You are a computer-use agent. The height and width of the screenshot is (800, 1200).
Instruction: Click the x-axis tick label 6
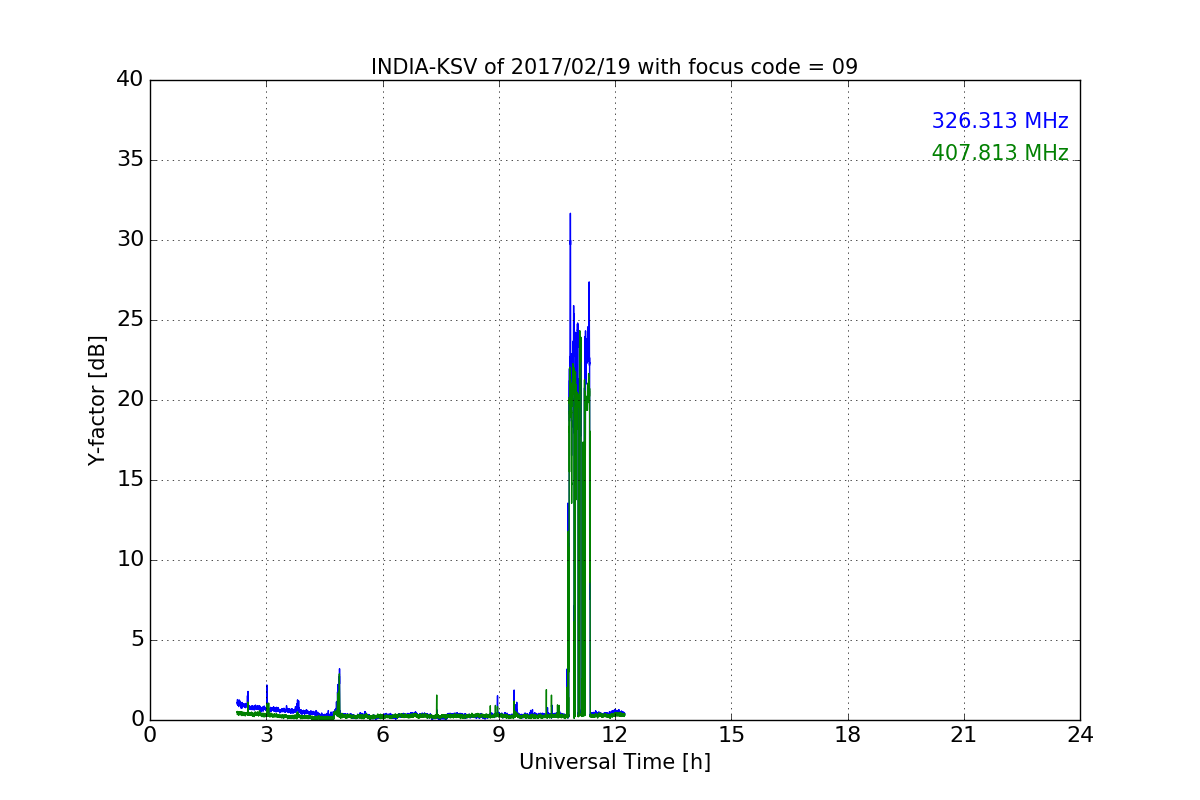click(x=382, y=735)
